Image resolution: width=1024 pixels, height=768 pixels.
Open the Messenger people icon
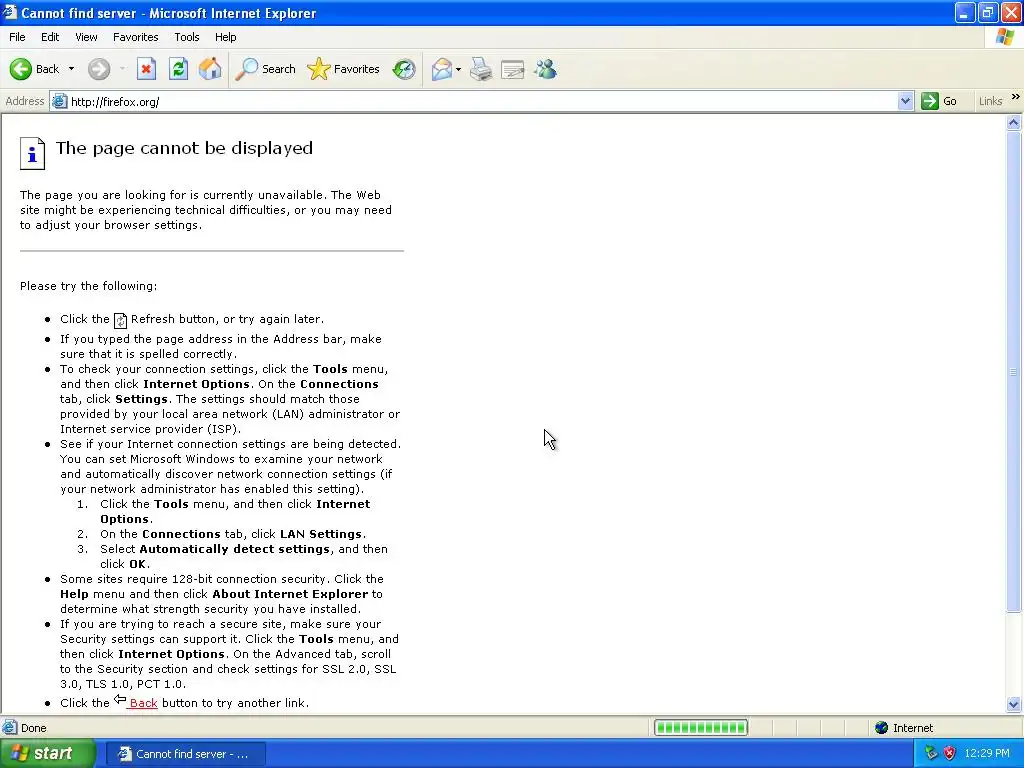[545, 69]
